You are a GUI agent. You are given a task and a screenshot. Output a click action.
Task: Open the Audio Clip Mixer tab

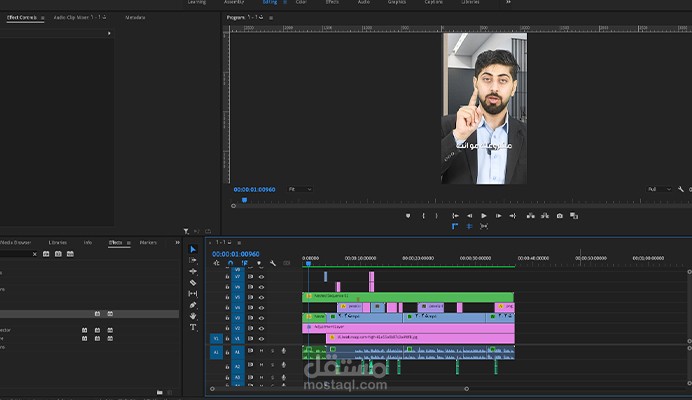coord(79,17)
